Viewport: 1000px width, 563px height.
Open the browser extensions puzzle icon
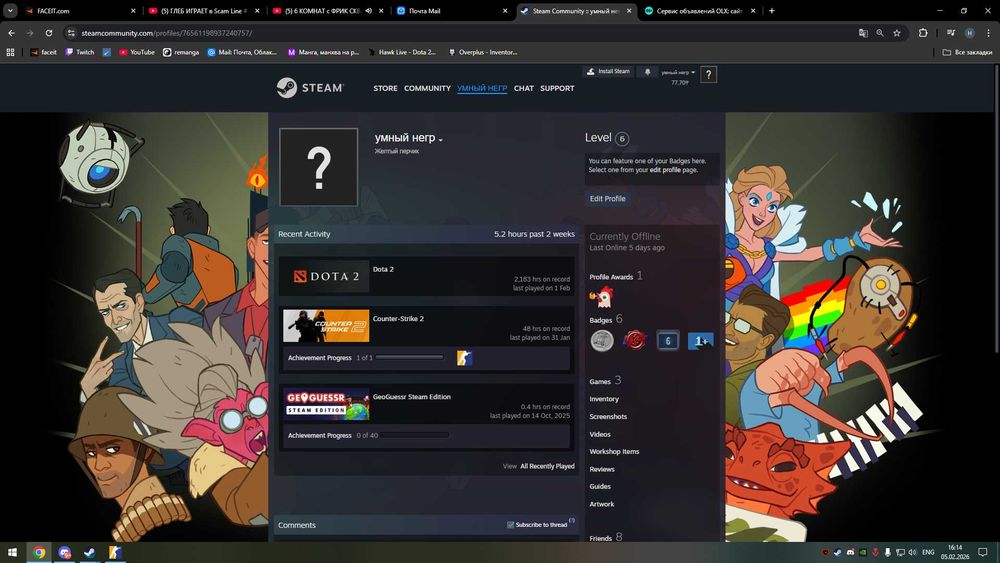pyautogui.click(x=923, y=33)
